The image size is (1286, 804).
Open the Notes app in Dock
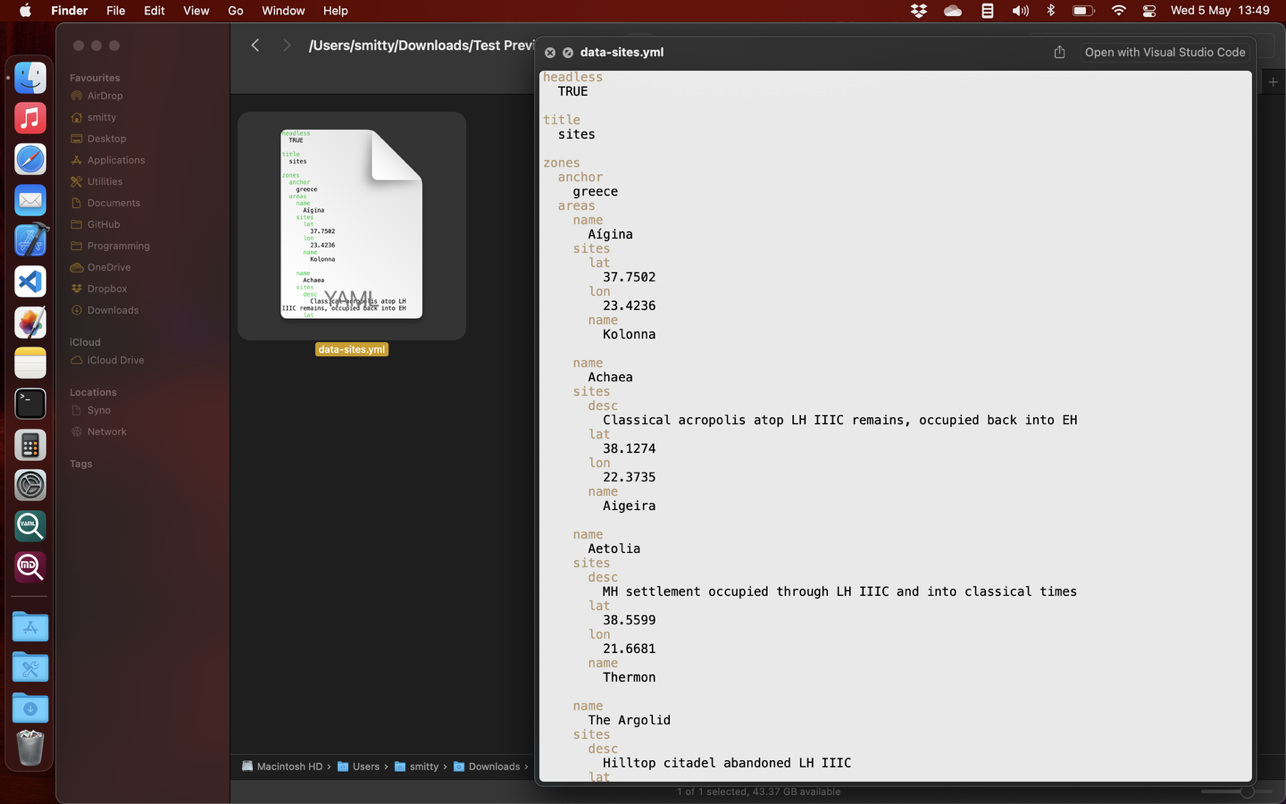point(30,363)
